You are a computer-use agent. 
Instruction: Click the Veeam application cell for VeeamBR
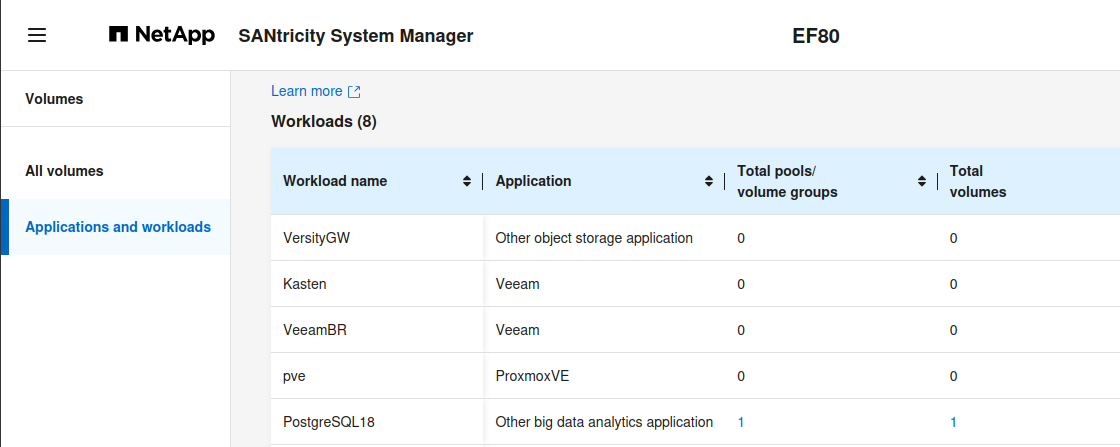[517, 331]
